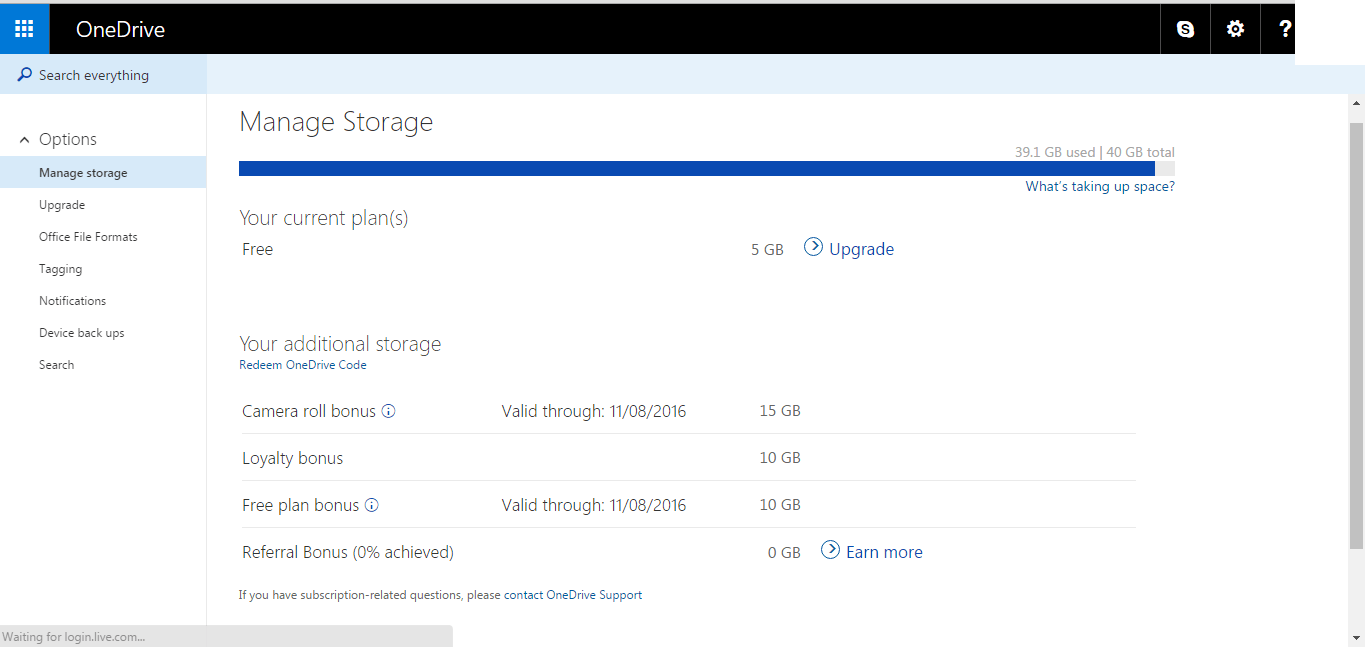
Task: Open the Office 365 app launcher
Action: pos(24,28)
